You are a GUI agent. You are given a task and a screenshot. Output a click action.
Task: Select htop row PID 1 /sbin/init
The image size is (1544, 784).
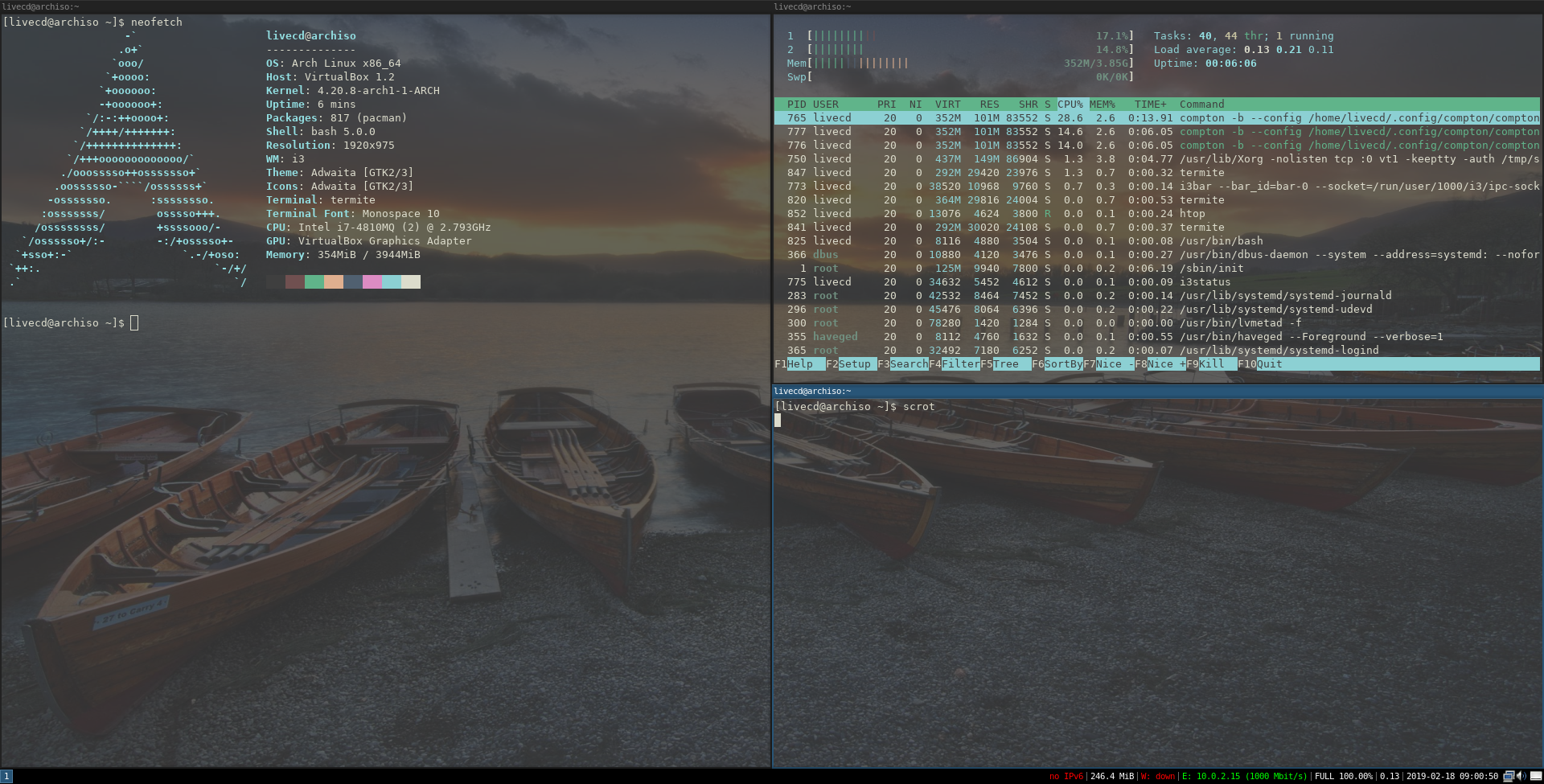[x=1157, y=269]
